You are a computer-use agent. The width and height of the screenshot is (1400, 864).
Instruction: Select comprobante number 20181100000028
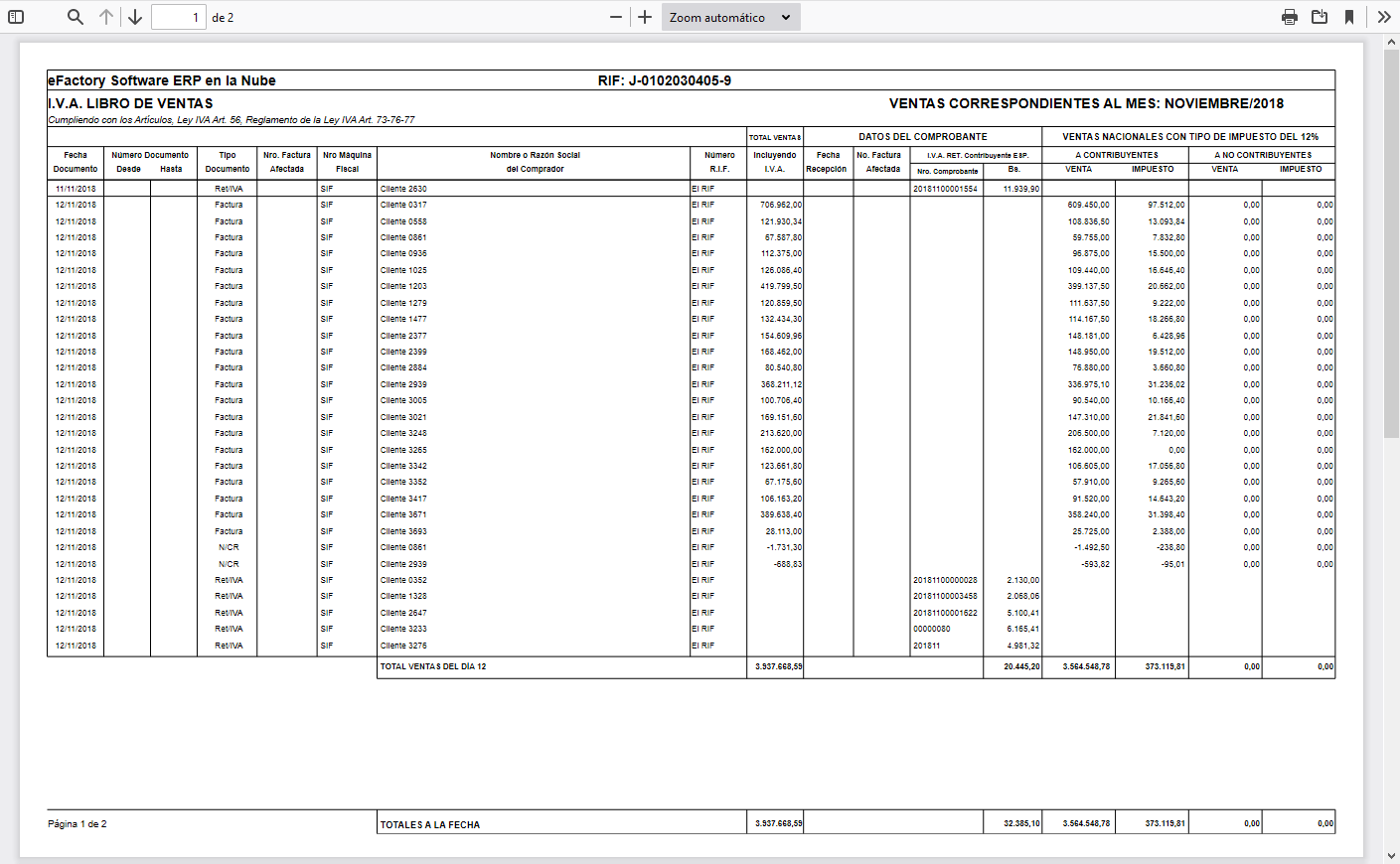[945, 580]
